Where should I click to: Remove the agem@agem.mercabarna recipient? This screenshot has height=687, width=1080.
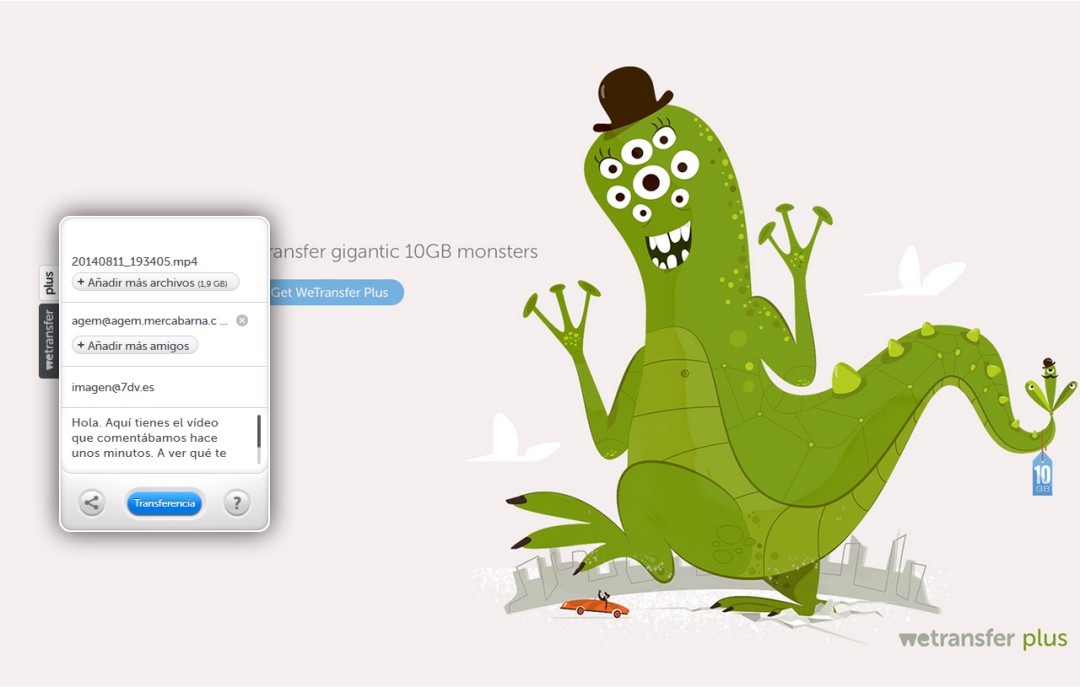tap(242, 320)
